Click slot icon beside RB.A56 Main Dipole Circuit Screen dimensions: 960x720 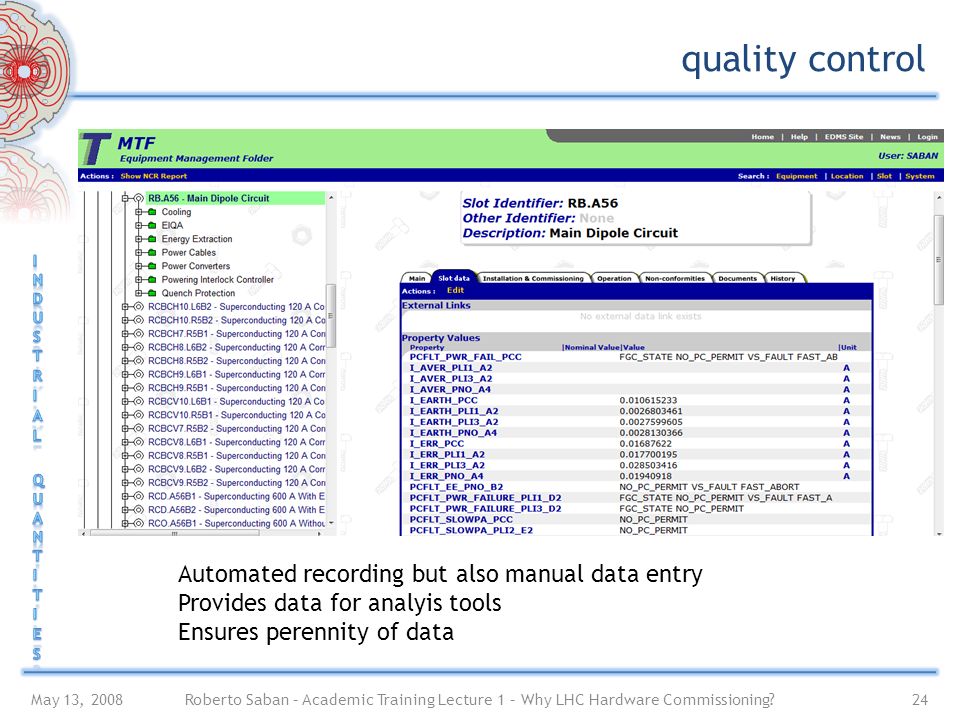(139, 198)
